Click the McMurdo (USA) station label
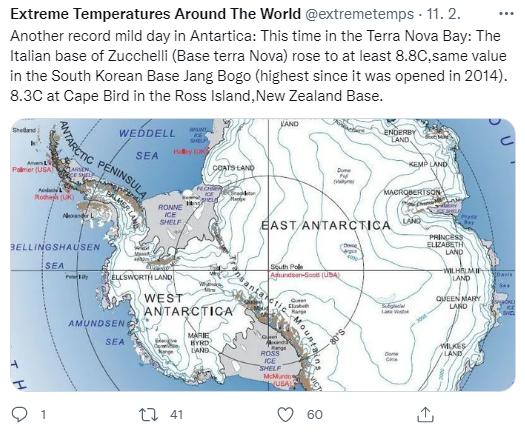The height and width of the screenshot is (433, 525). click(277, 380)
